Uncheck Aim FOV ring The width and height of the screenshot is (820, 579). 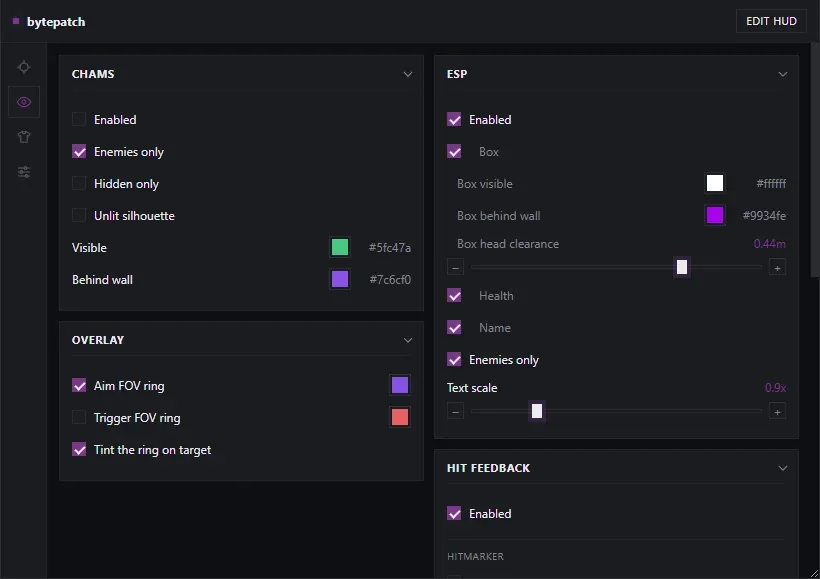click(79, 385)
